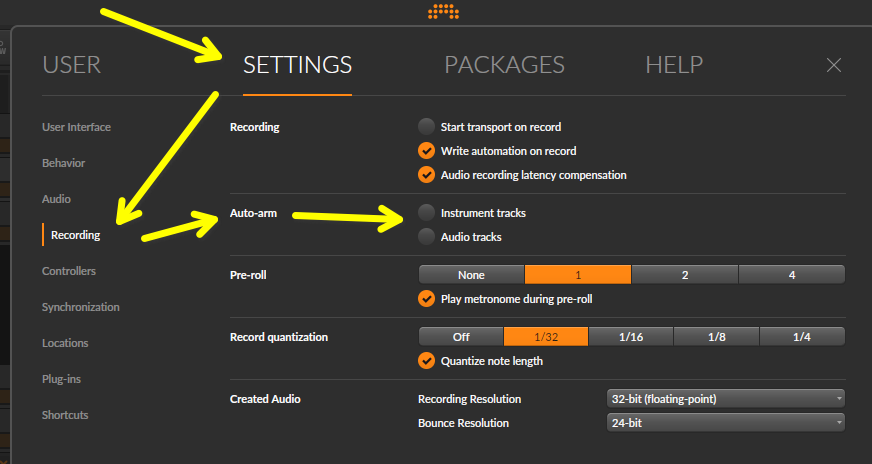Set Record quantization to 1/16
Viewport: 872px width, 464px height.
(x=631, y=337)
